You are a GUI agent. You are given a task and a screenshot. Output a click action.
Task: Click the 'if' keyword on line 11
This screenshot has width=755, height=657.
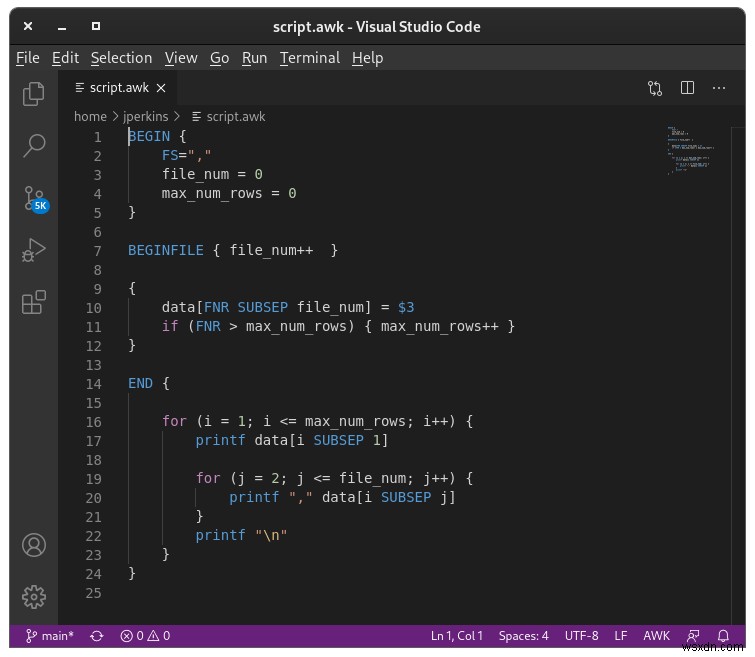click(x=170, y=326)
